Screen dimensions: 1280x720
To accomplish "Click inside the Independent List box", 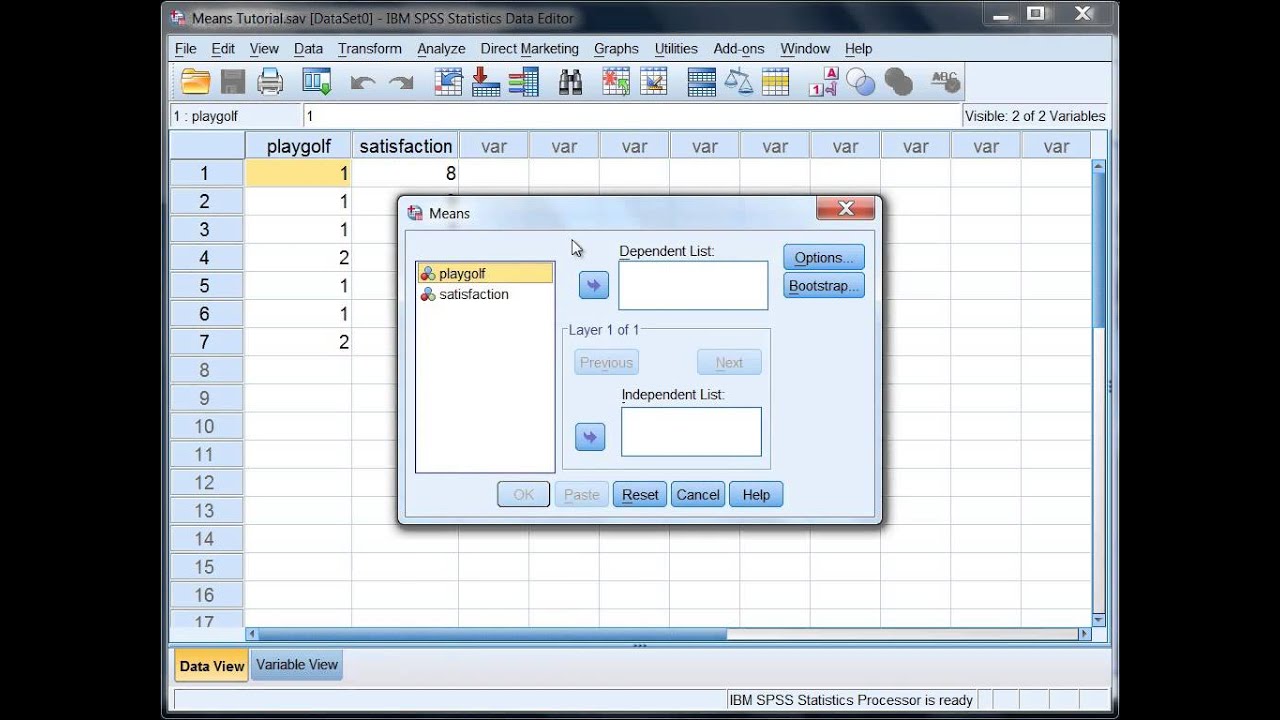I will tap(691, 432).
